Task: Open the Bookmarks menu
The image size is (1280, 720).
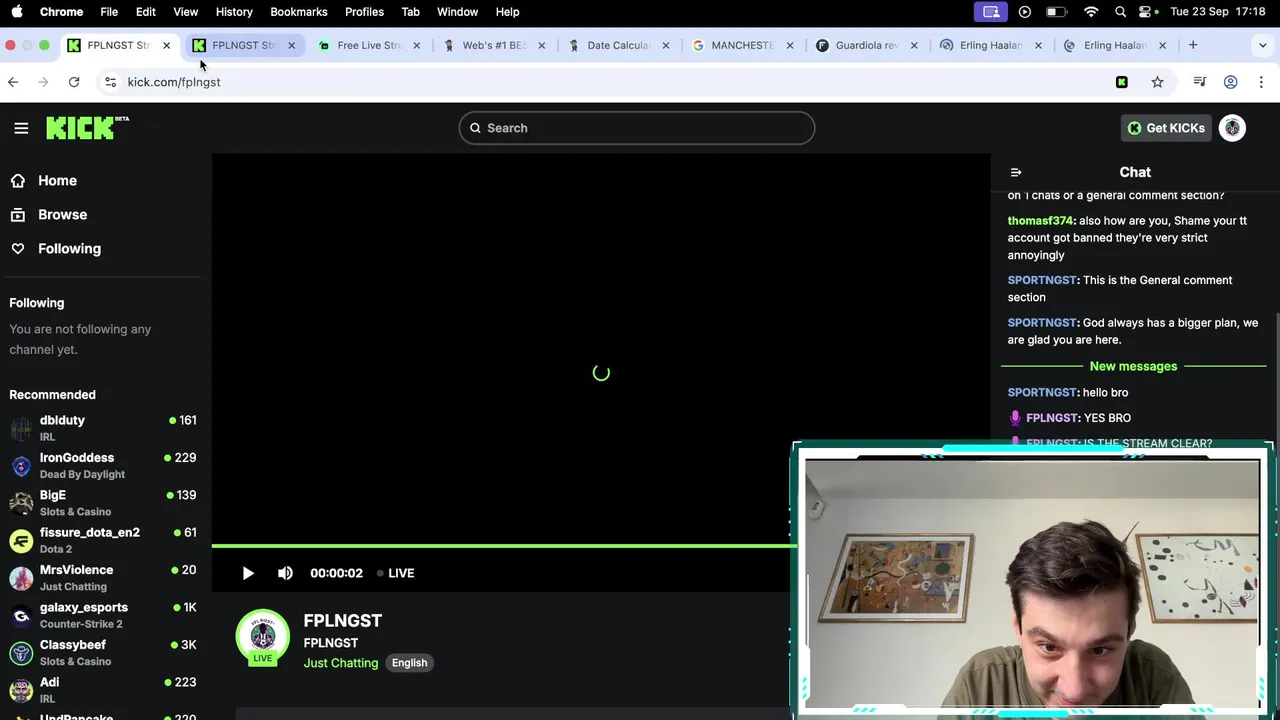Action: (299, 12)
